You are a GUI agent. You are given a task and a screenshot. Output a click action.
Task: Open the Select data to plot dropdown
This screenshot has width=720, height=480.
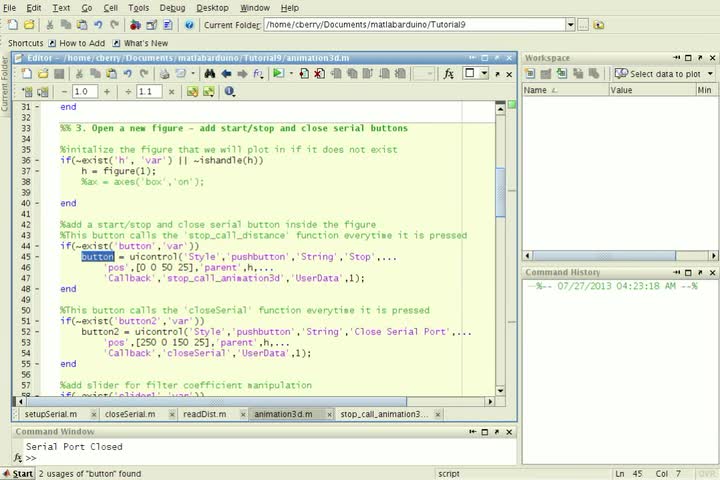click(x=710, y=73)
